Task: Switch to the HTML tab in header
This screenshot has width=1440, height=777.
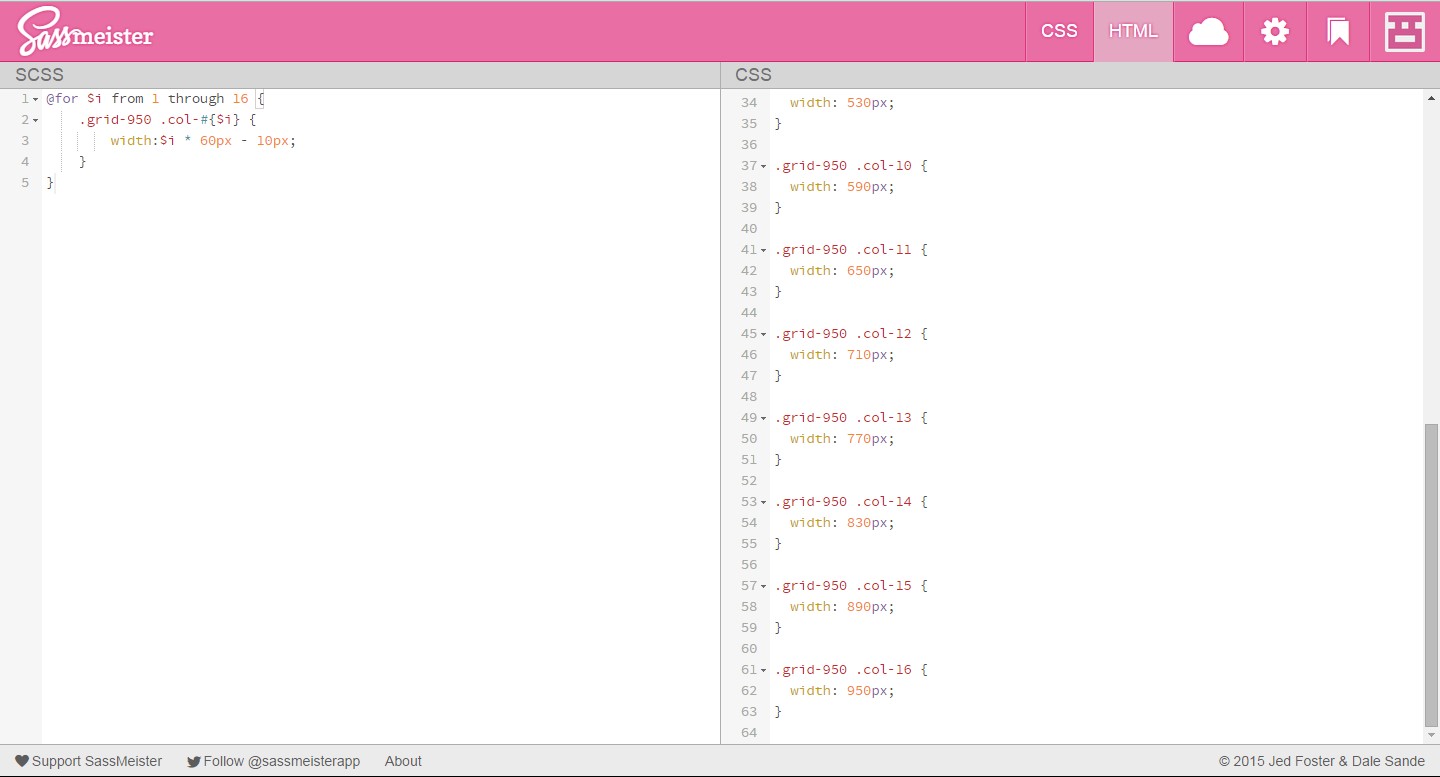Action: tap(1133, 31)
